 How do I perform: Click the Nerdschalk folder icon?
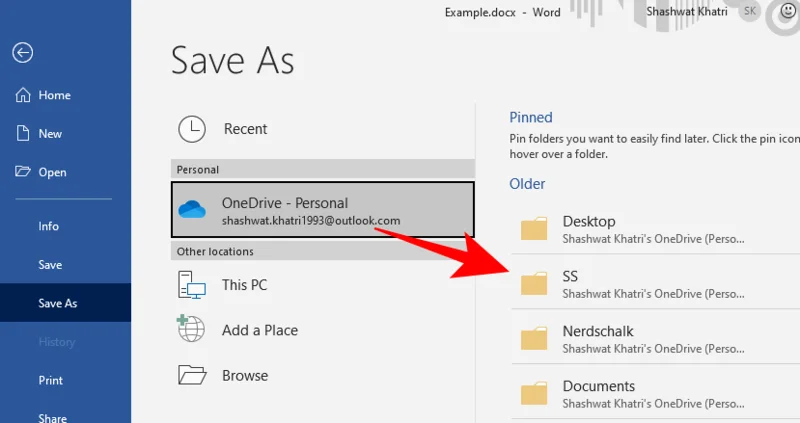coord(534,339)
